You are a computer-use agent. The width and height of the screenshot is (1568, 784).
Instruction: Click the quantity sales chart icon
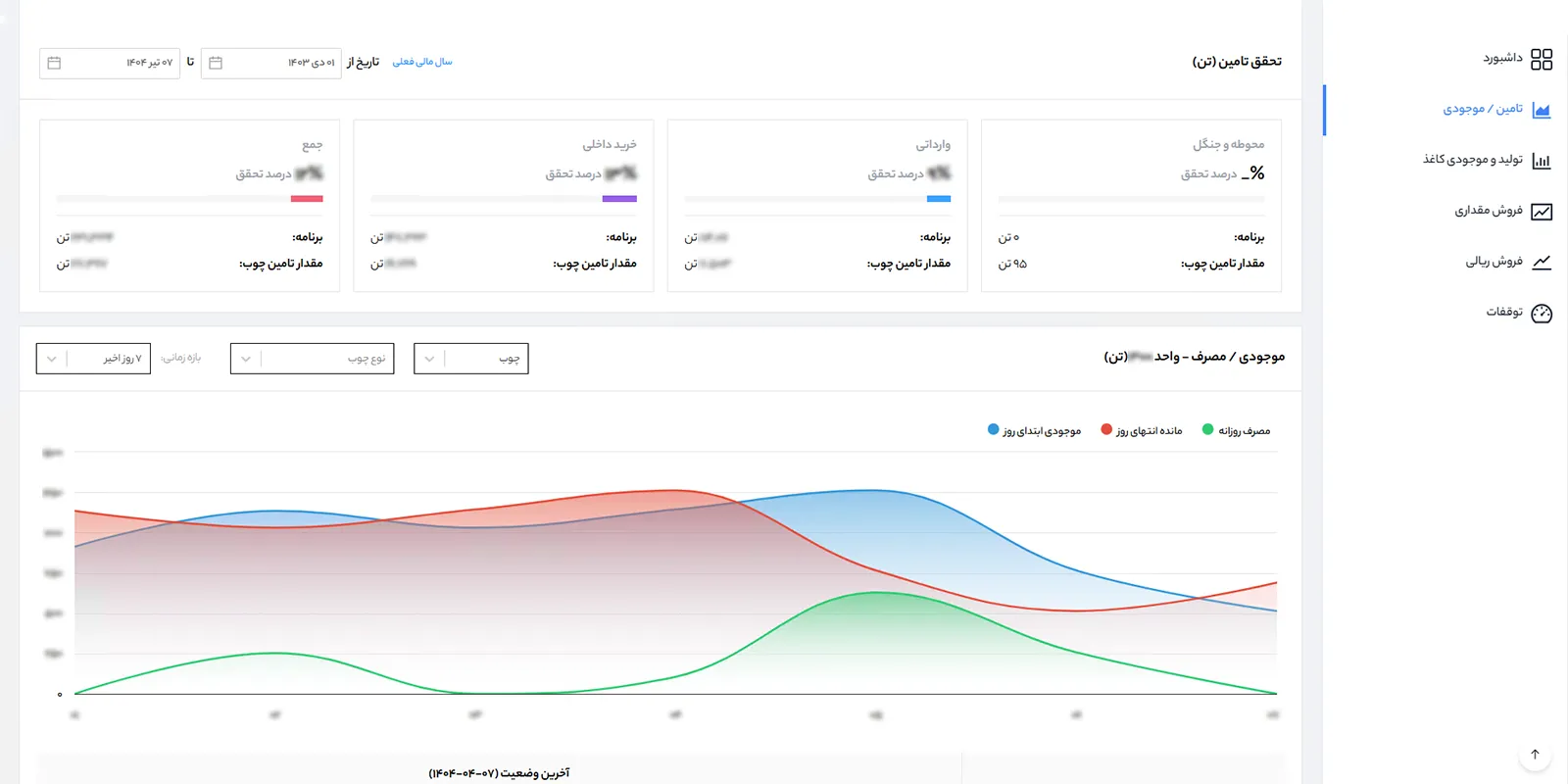tap(1542, 212)
